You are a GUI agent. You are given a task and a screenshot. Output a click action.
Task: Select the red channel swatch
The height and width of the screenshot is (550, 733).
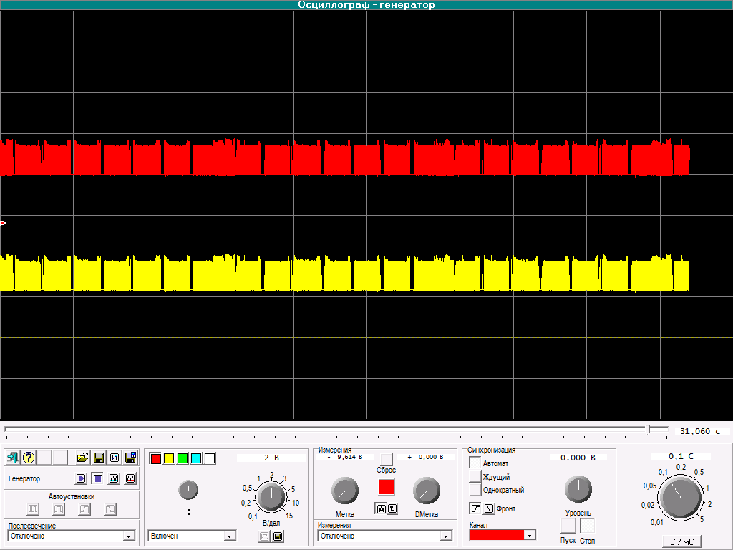[156, 458]
